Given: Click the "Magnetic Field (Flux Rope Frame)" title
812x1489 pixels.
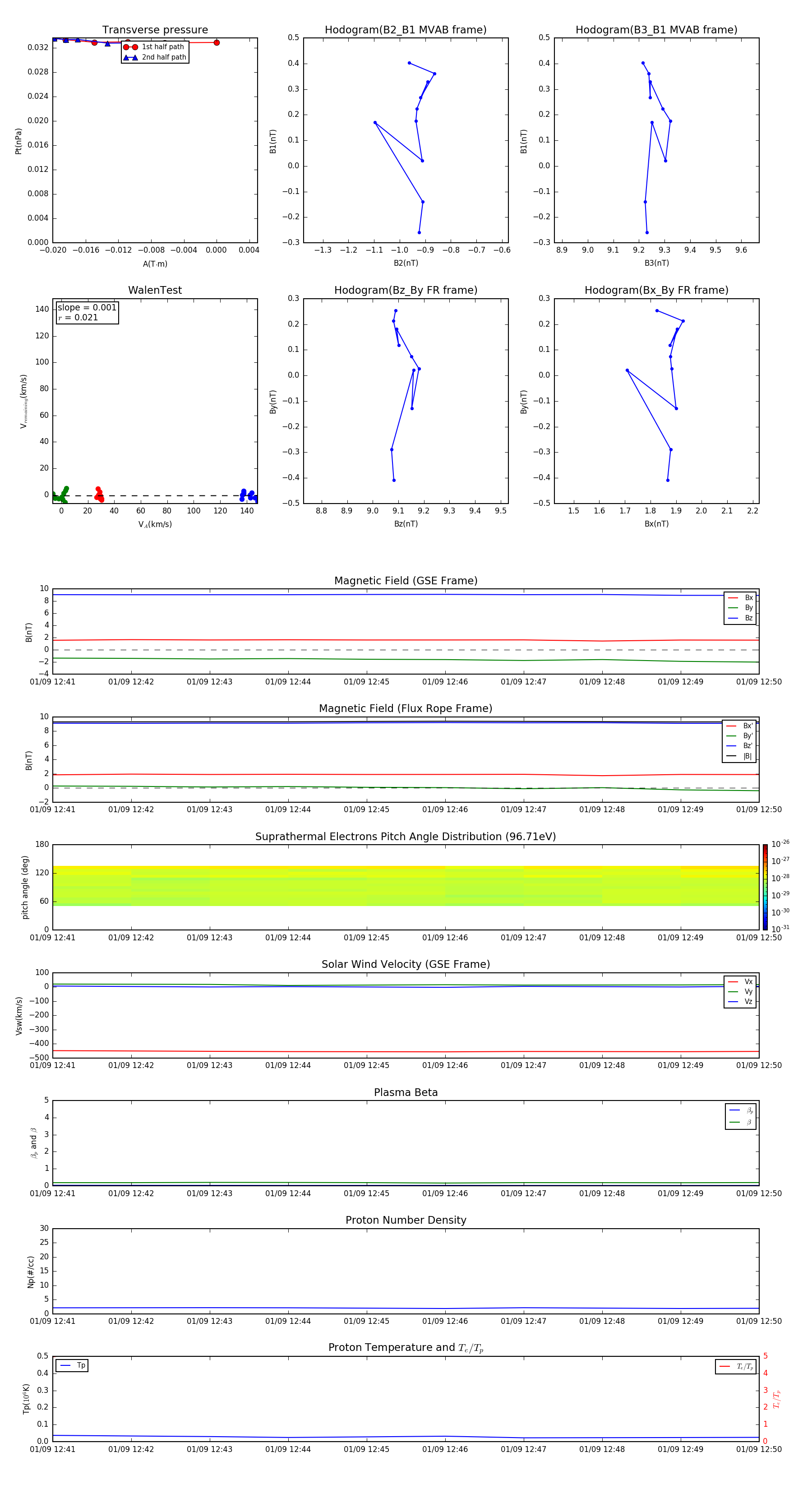Looking at the screenshot, I should (406, 709).
